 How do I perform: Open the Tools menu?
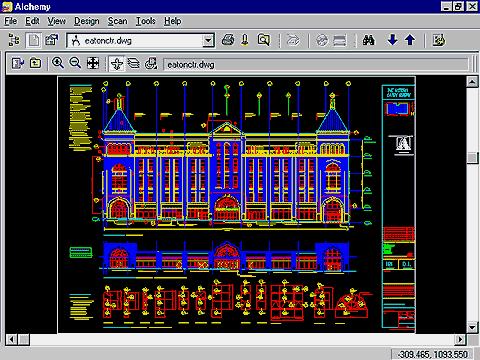point(146,21)
